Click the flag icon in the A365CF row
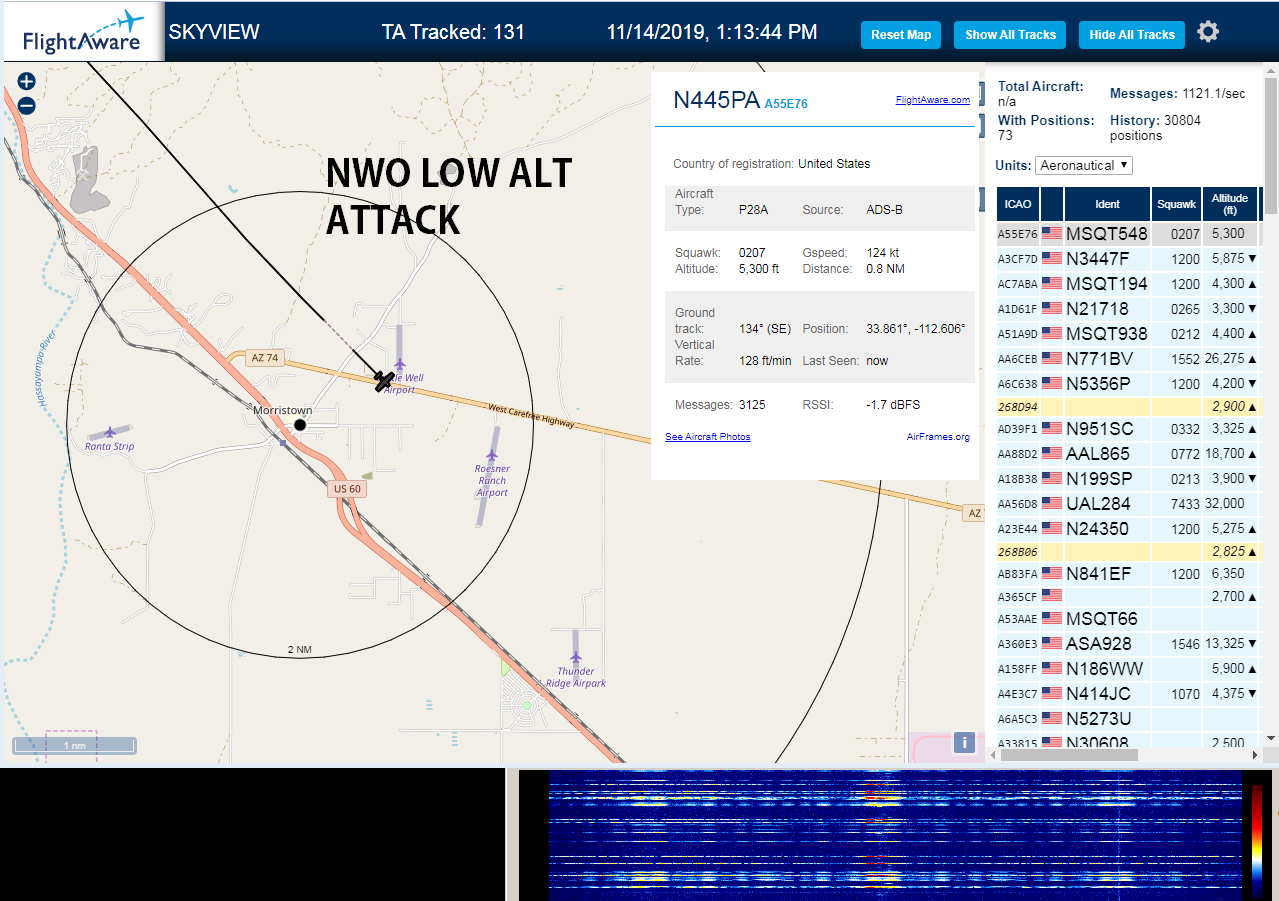Screen dimensions: 1279x901 (1052, 596)
